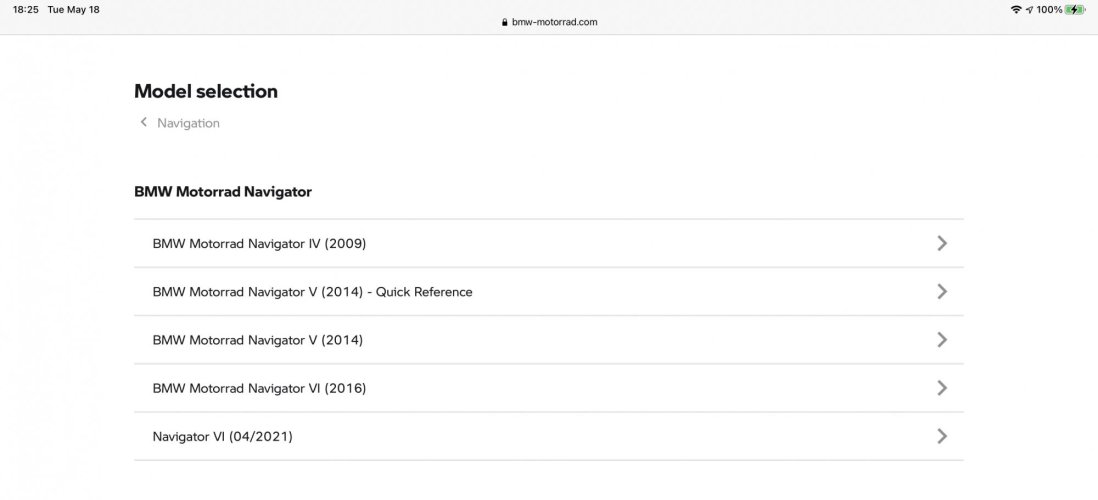The width and height of the screenshot is (1098, 500).
Task: Select BMW Motorrad Navigator V (2014) row
Action: coord(548,340)
